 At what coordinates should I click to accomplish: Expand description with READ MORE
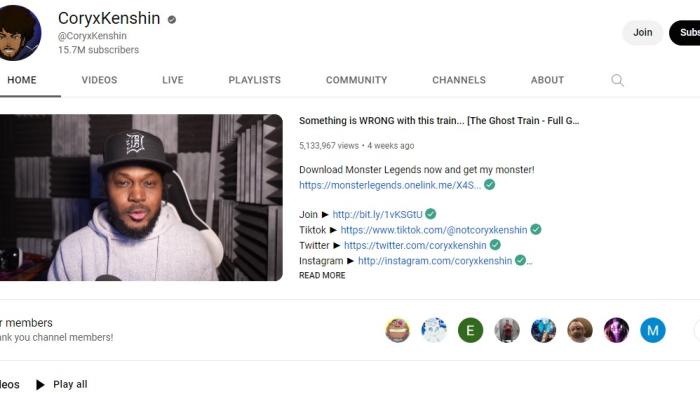322,275
